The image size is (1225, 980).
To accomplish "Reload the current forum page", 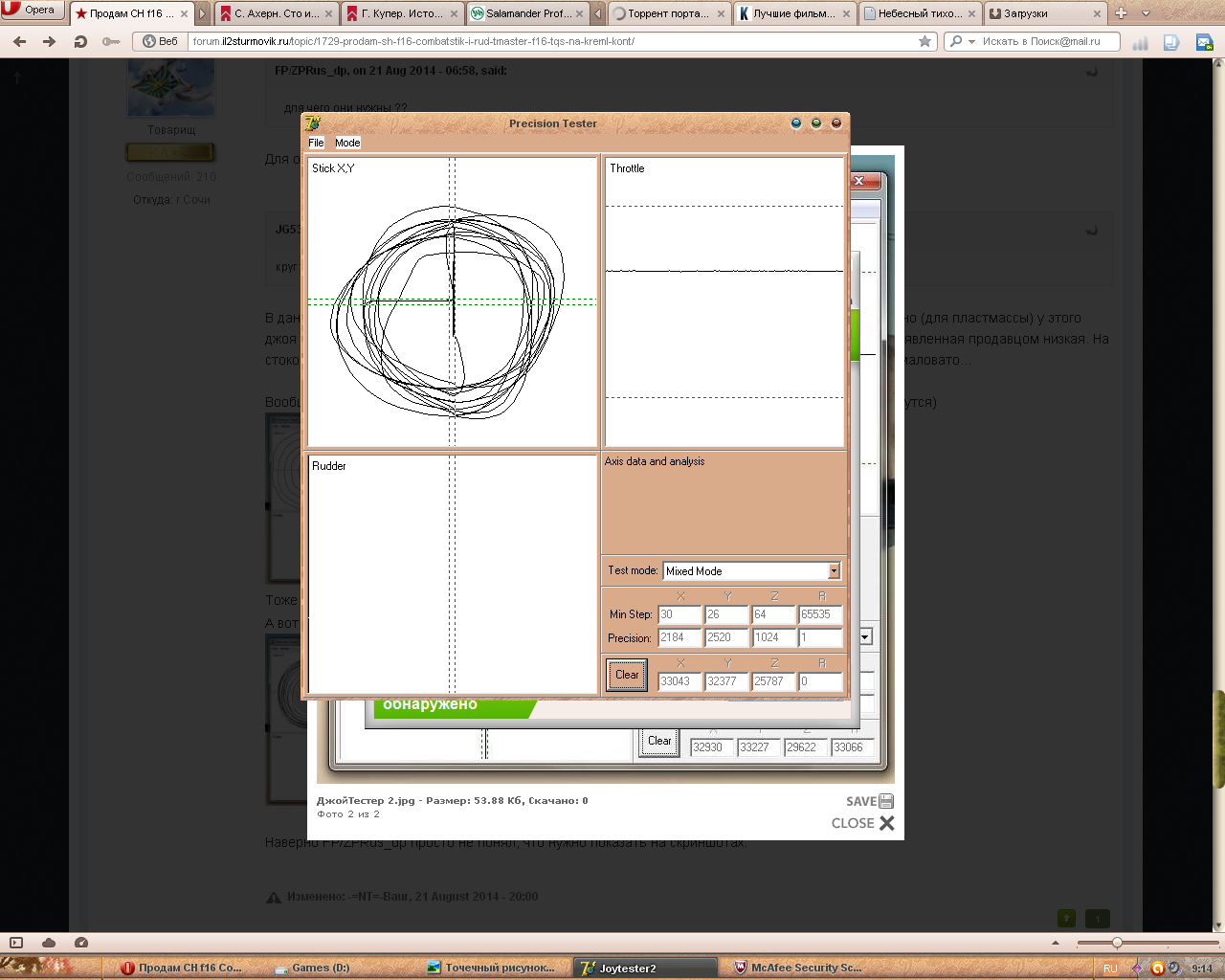I will pyautogui.click(x=80, y=41).
